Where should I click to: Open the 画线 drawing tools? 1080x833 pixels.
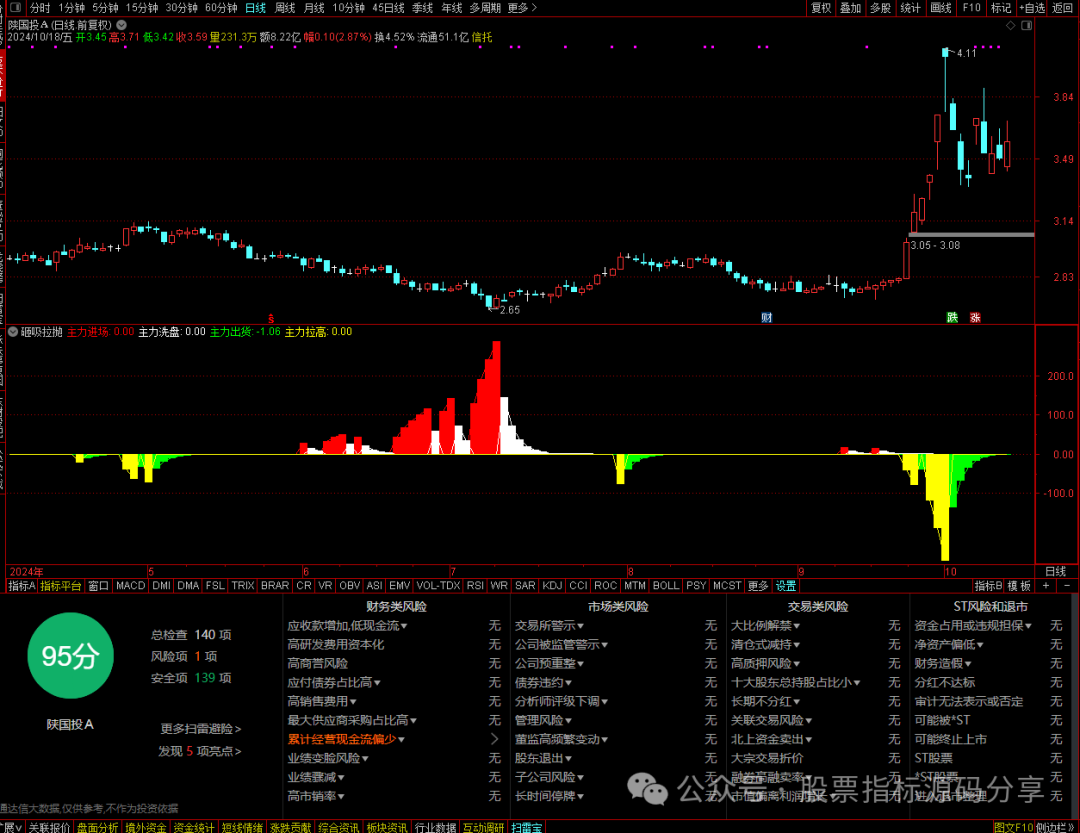[x=941, y=8]
